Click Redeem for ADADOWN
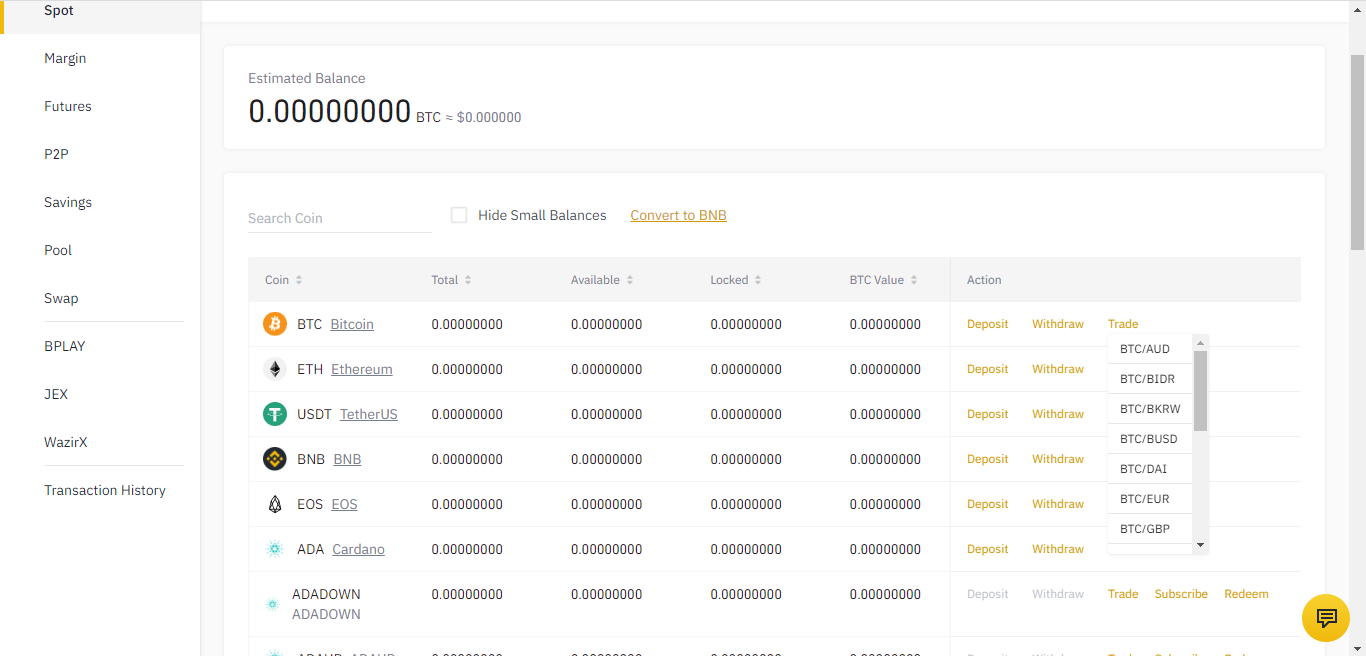 click(1246, 594)
